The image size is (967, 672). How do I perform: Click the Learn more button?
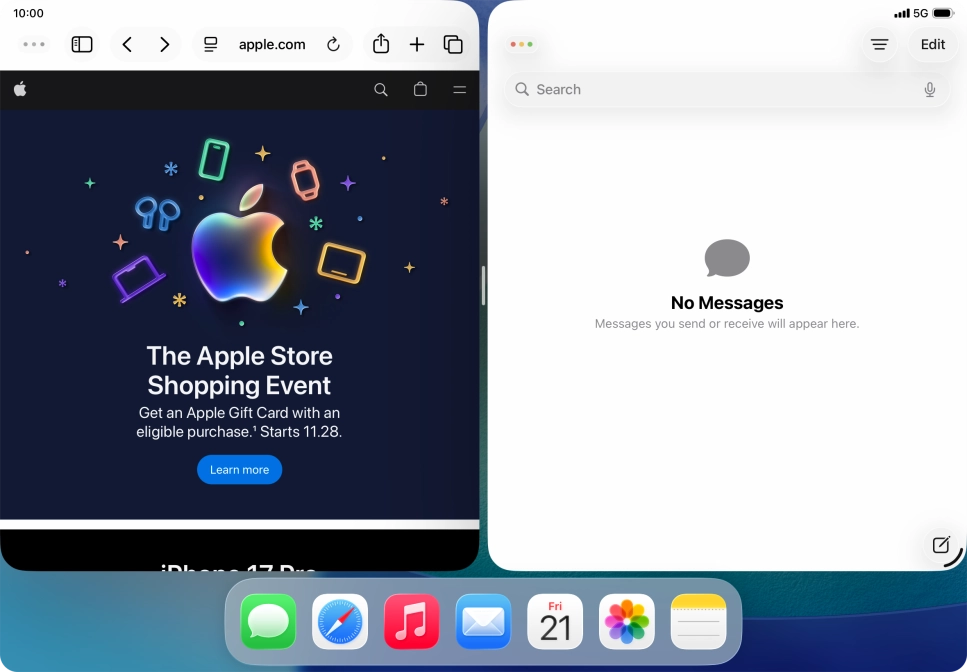[x=239, y=469]
